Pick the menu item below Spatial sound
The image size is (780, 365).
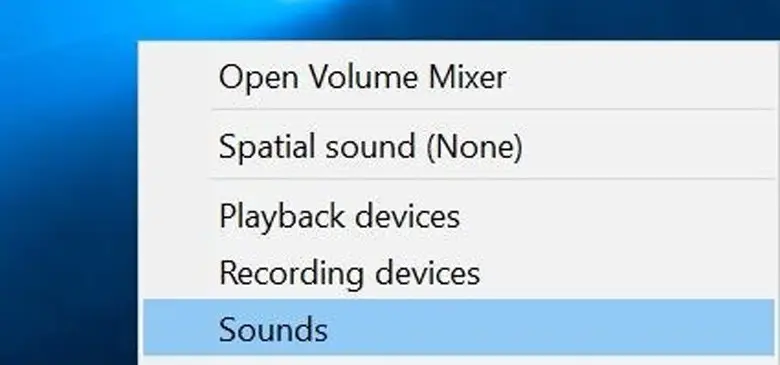(459, 216)
